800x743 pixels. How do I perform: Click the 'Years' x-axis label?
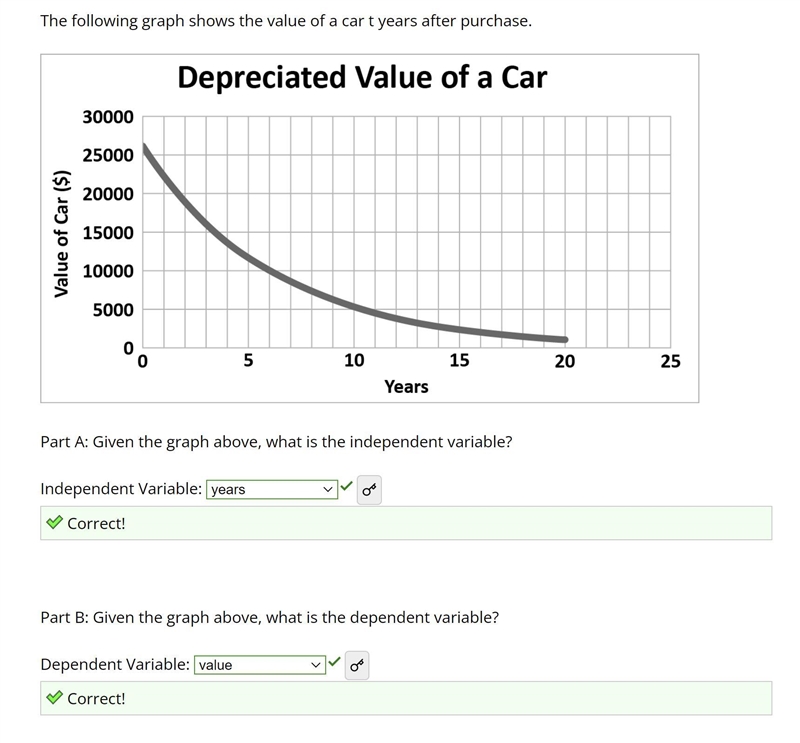click(406, 387)
